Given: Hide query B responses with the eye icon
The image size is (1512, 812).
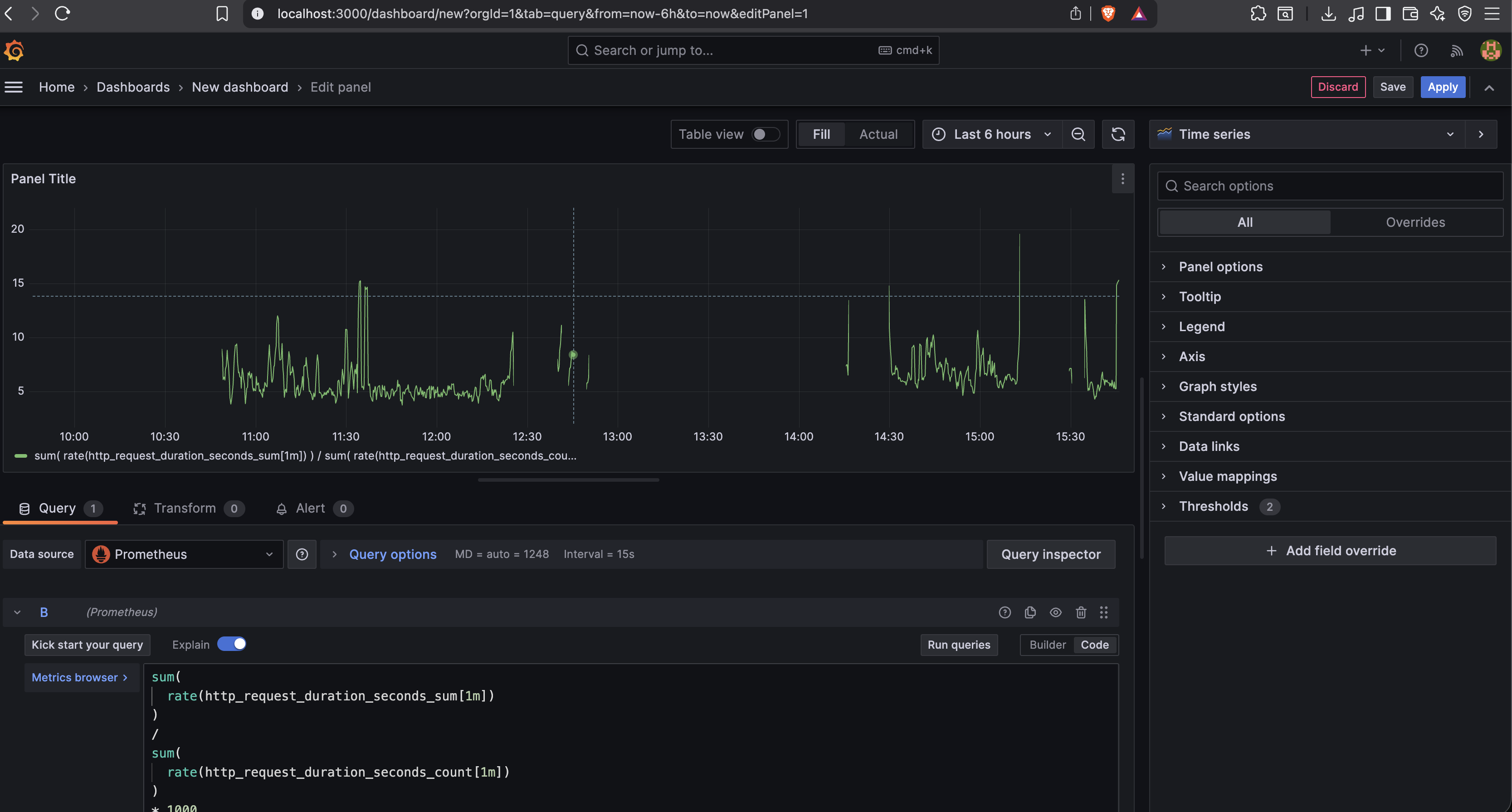Looking at the screenshot, I should tap(1055, 612).
